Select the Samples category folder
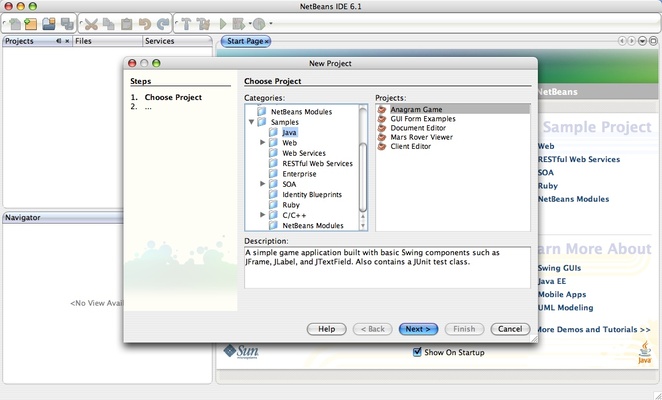 tap(285, 122)
